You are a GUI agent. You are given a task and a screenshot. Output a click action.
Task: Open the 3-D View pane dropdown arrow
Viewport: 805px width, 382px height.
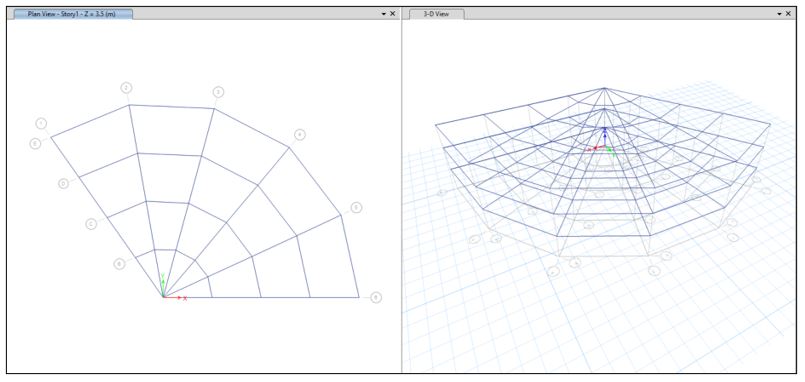(x=780, y=14)
